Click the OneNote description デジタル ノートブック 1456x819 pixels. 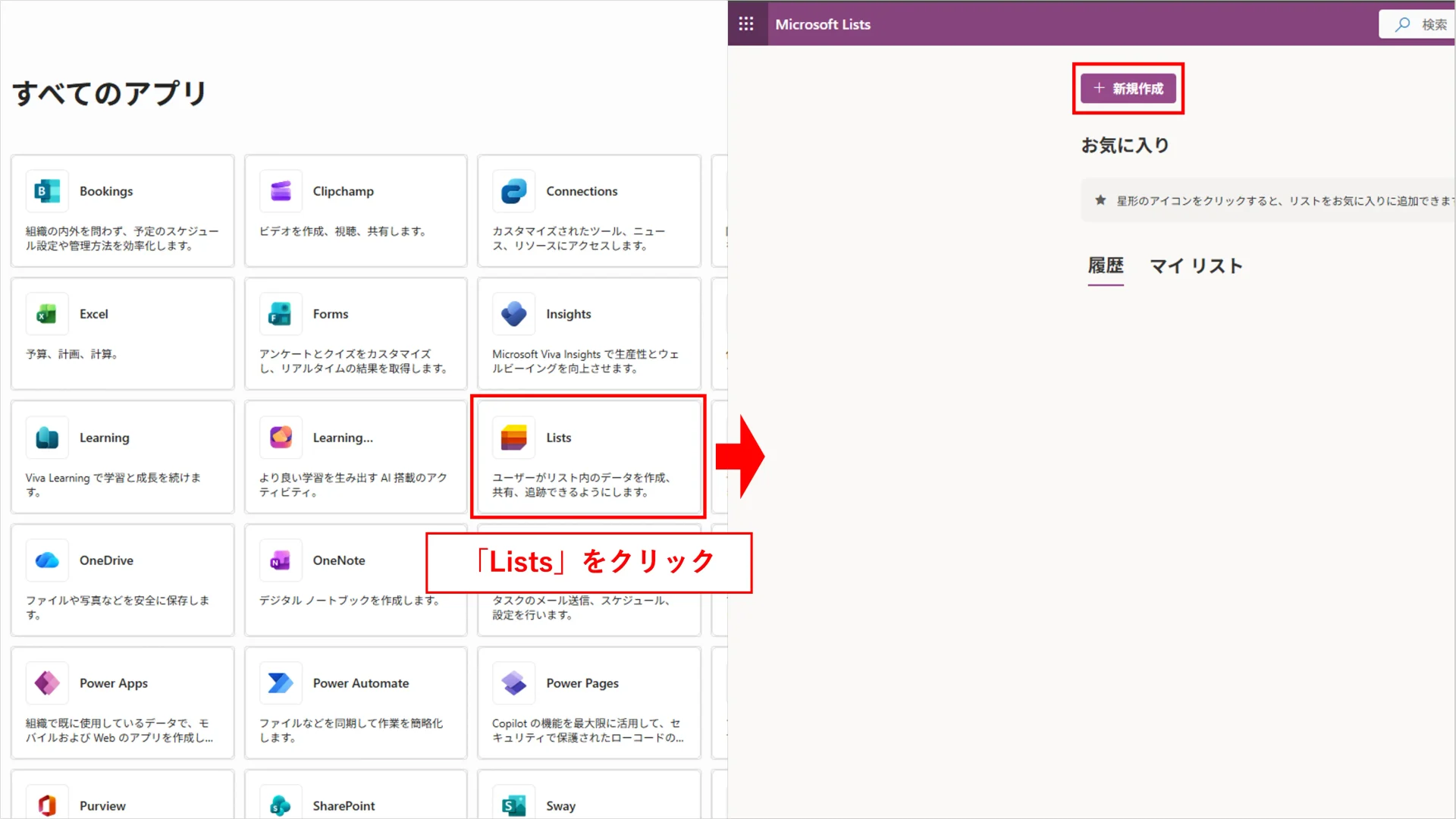pos(350,601)
